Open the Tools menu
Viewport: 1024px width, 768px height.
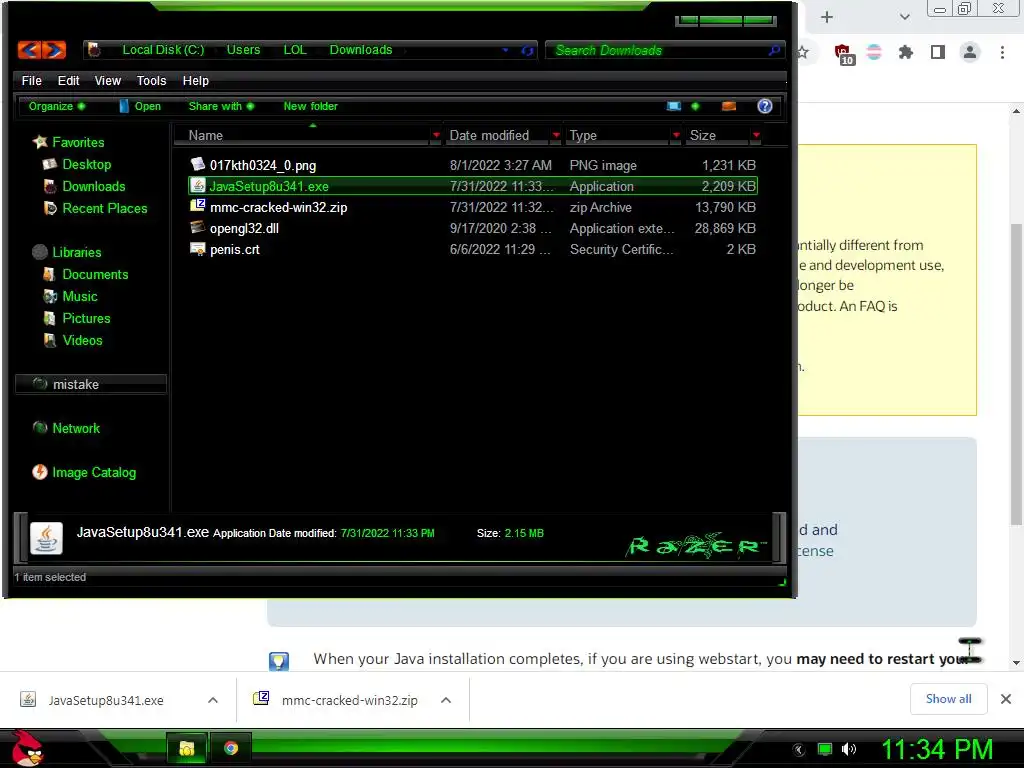151,80
